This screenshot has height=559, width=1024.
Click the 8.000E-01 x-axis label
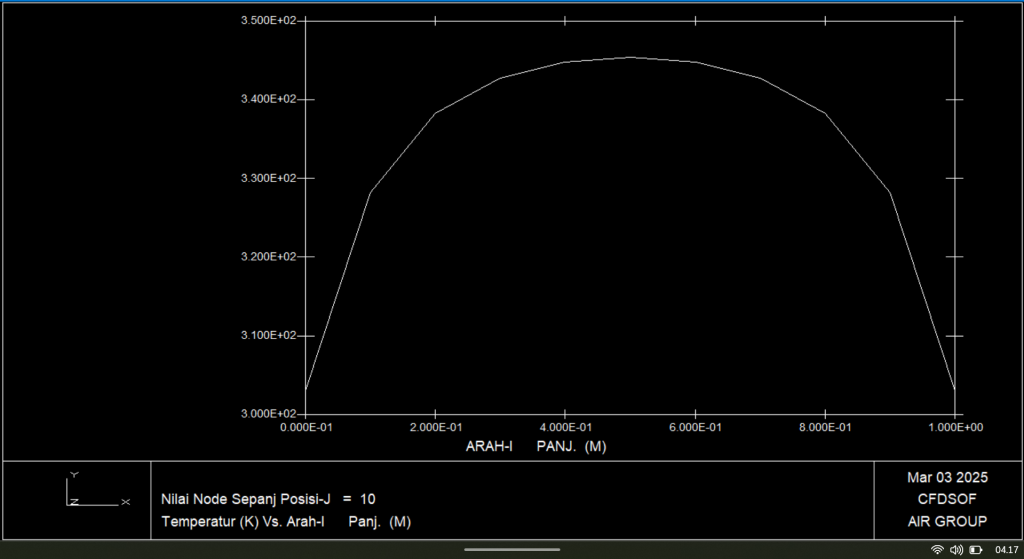click(x=825, y=428)
